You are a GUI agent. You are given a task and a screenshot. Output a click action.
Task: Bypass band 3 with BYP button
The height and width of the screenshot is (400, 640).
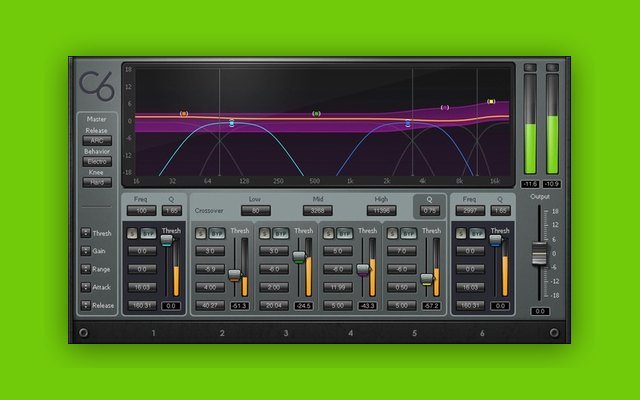[281, 233]
